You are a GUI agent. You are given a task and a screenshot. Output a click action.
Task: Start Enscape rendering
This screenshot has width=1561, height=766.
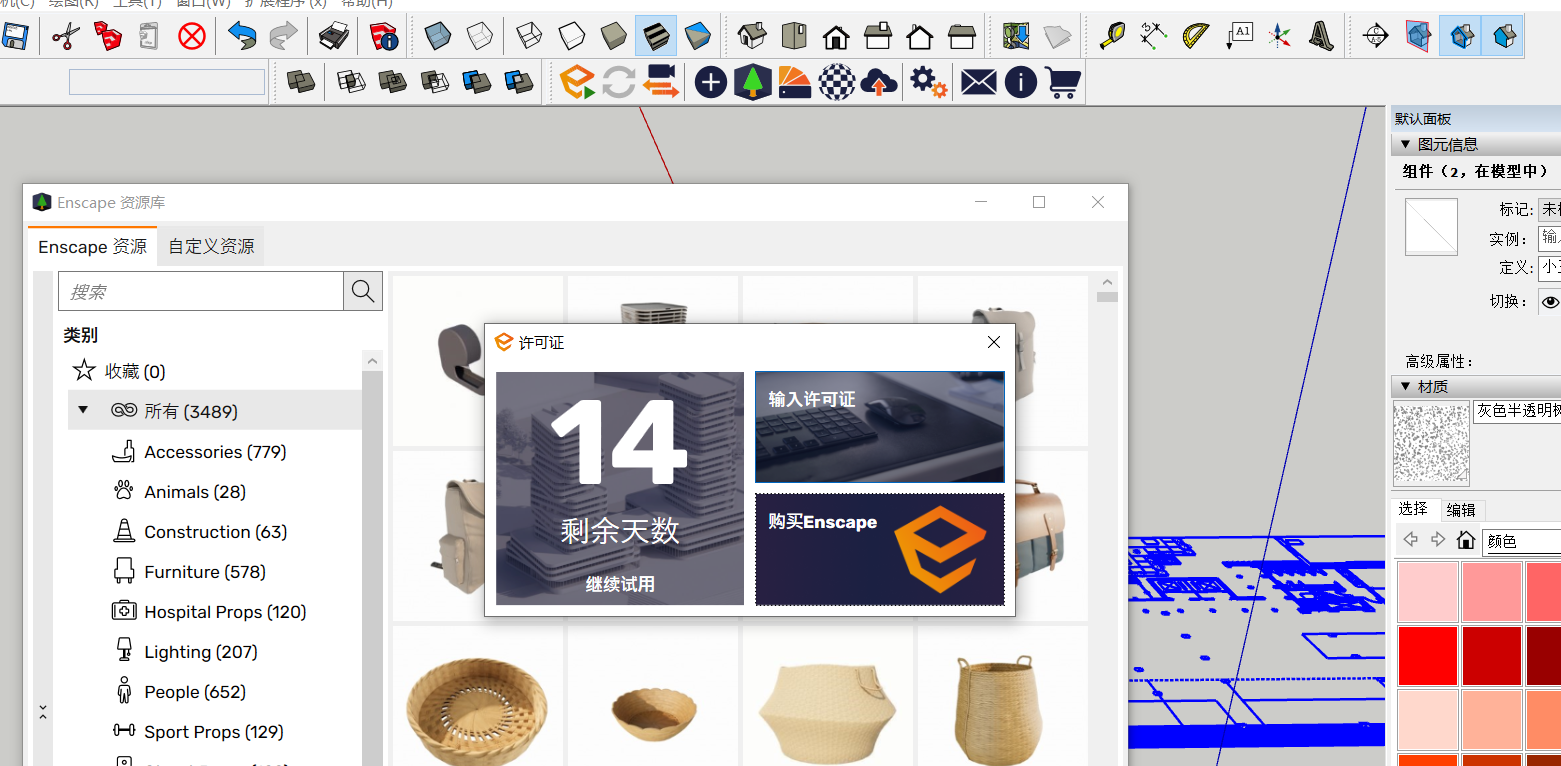[x=577, y=81]
